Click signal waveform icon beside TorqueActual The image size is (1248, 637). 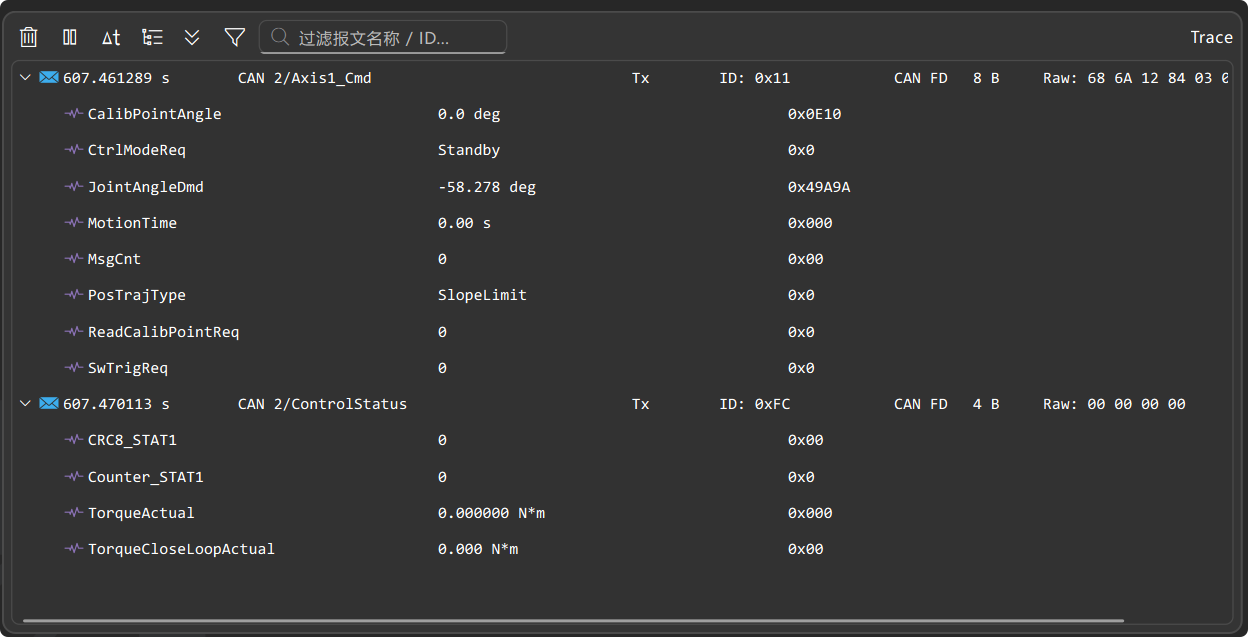coord(73,513)
